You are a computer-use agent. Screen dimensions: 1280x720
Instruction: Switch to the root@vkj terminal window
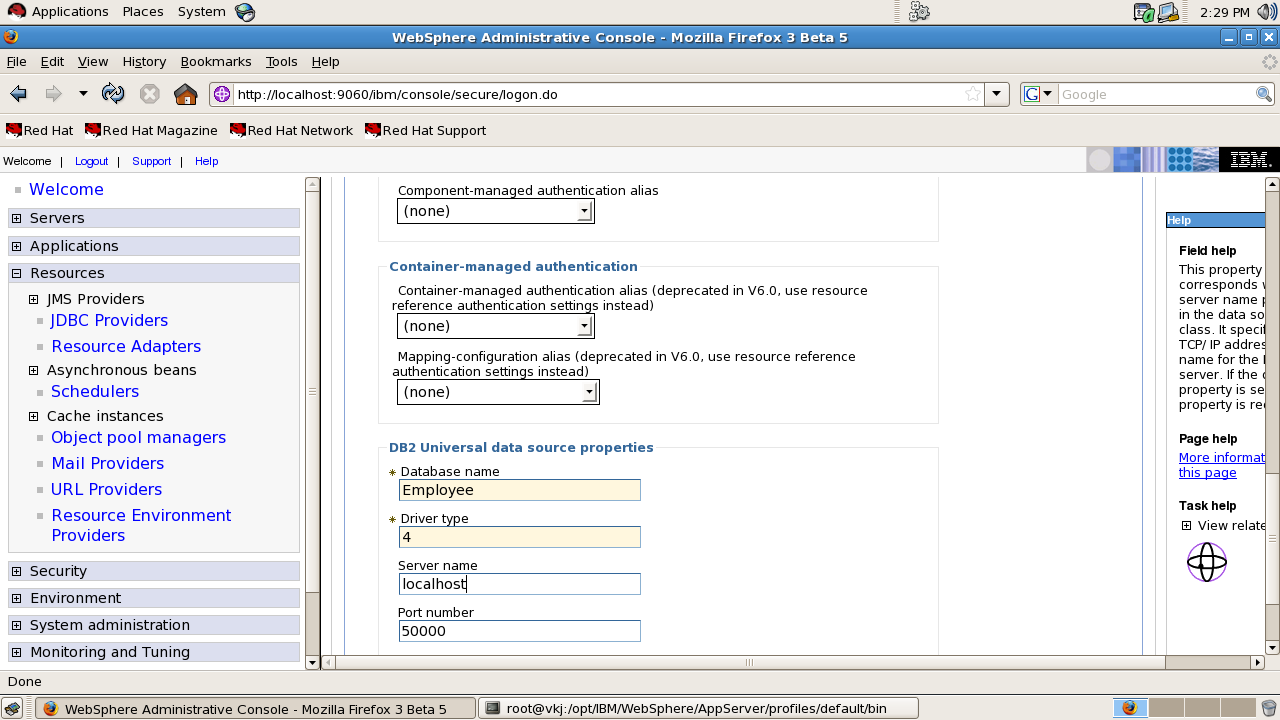point(698,709)
